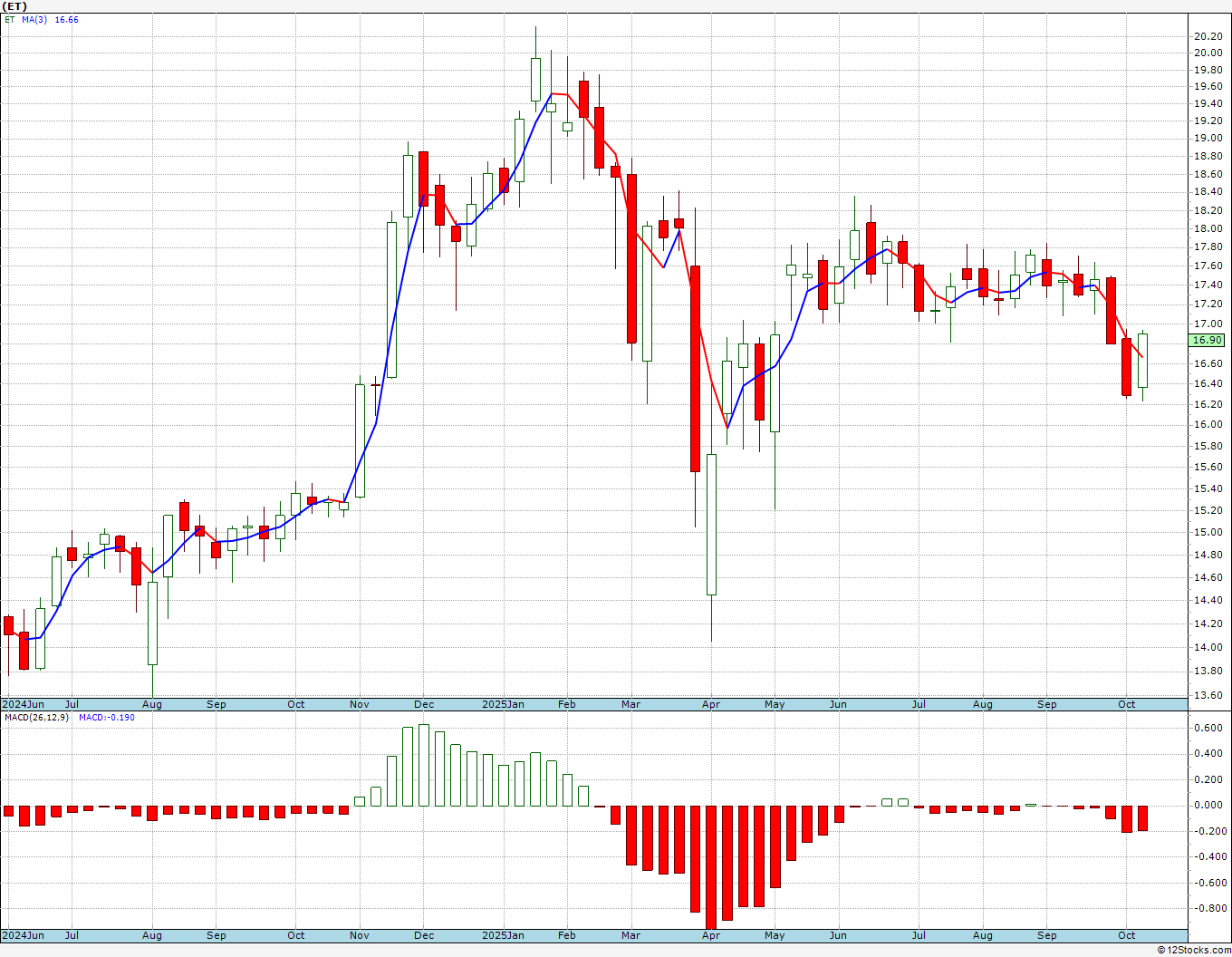Select Feb on the price chart time axis
Screen dimensions: 1232x957
566,704
